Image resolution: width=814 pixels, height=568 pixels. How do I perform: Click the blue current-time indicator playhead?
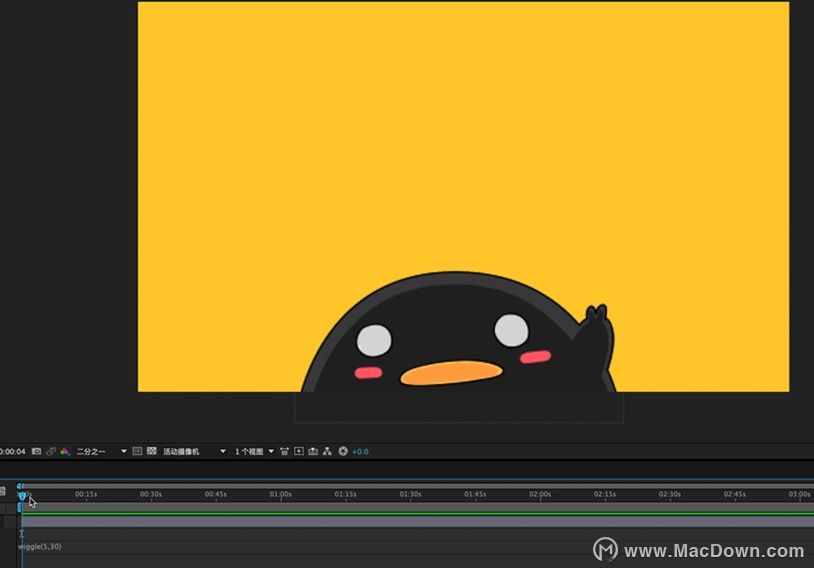pos(22,496)
